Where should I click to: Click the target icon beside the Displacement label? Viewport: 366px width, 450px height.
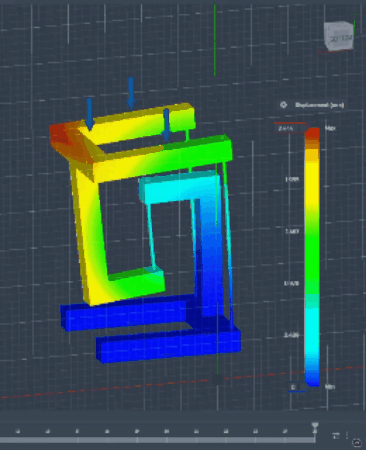click(283, 105)
